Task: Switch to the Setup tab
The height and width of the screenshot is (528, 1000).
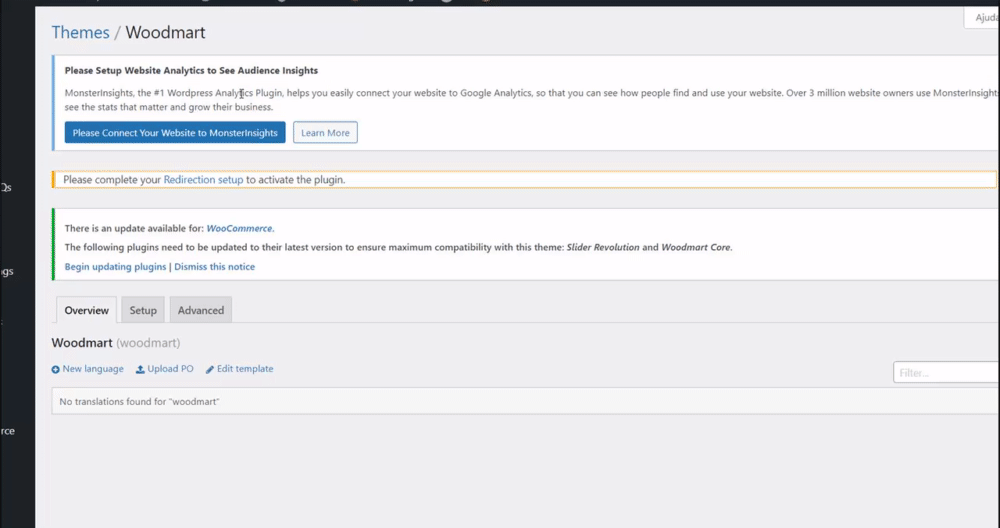Action: point(143,310)
